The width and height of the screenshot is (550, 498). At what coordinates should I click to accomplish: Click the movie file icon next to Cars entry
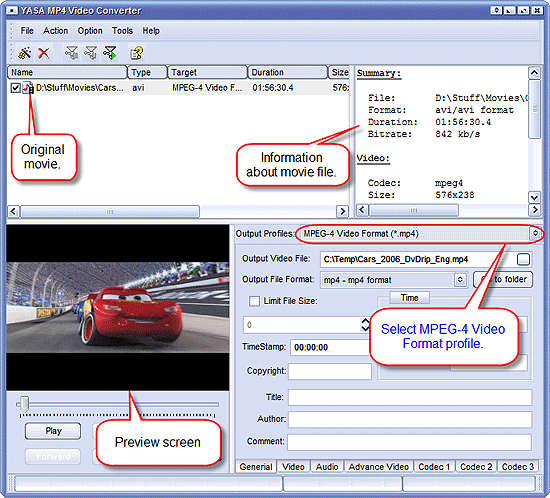coord(28,87)
